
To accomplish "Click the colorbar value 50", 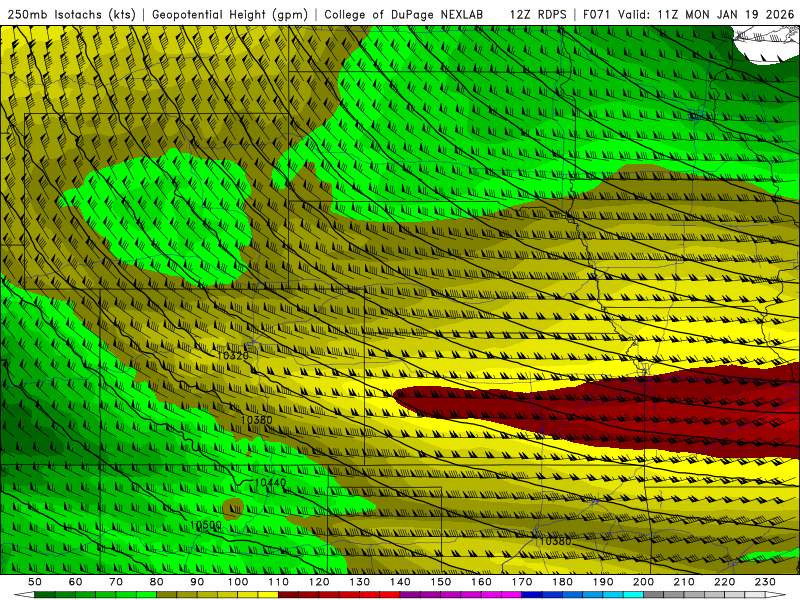I will [x=35, y=582].
